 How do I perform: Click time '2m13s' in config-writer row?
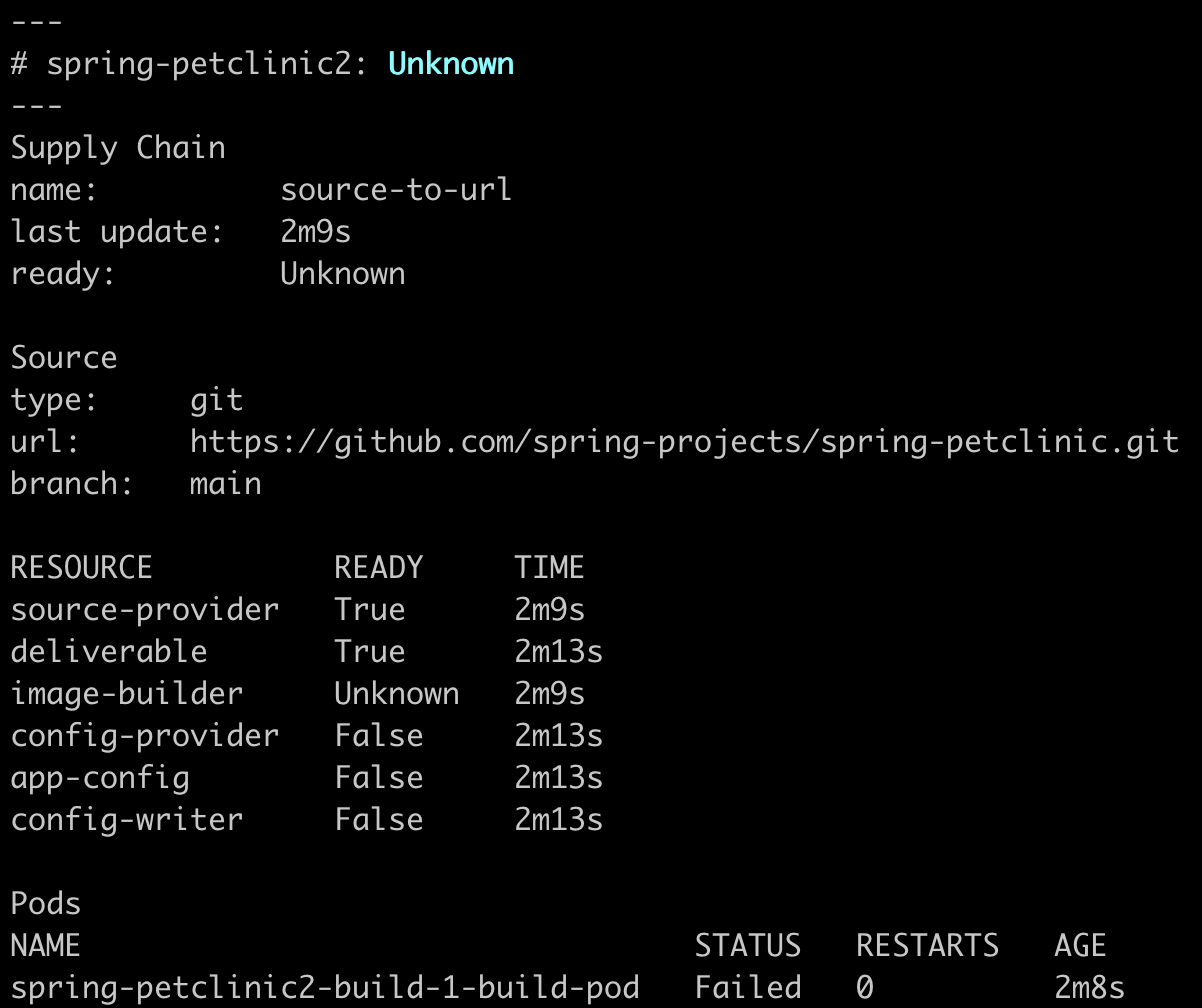pos(559,820)
